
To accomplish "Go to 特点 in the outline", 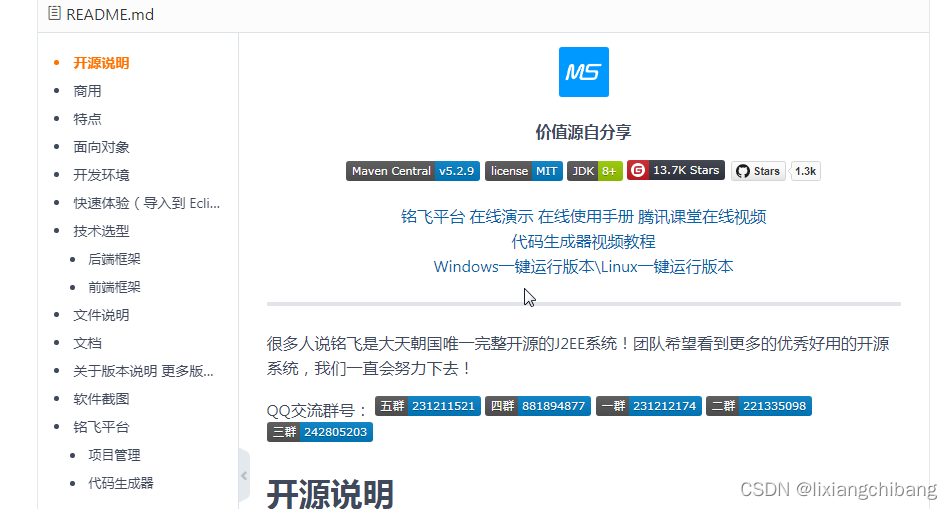I will 87,119.
